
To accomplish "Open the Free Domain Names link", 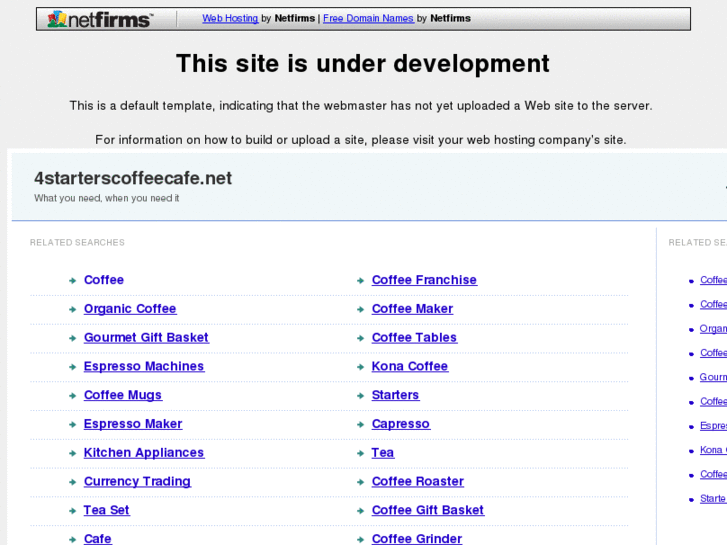I will click(368, 18).
